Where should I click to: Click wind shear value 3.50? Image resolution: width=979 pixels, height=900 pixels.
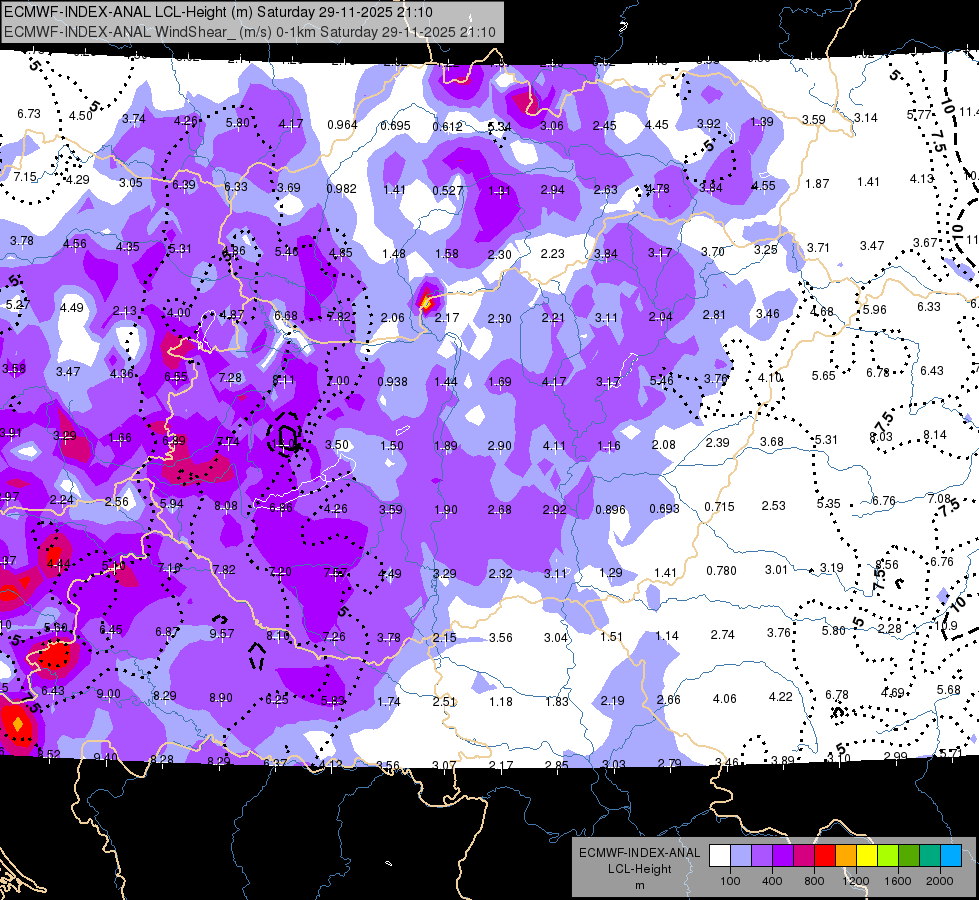point(337,445)
